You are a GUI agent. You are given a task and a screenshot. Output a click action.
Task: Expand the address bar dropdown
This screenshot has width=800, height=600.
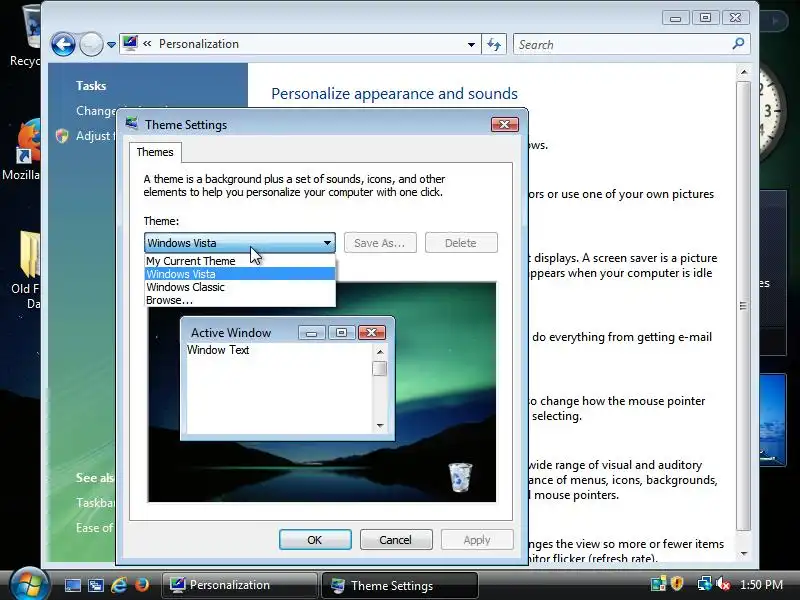[471, 44]
